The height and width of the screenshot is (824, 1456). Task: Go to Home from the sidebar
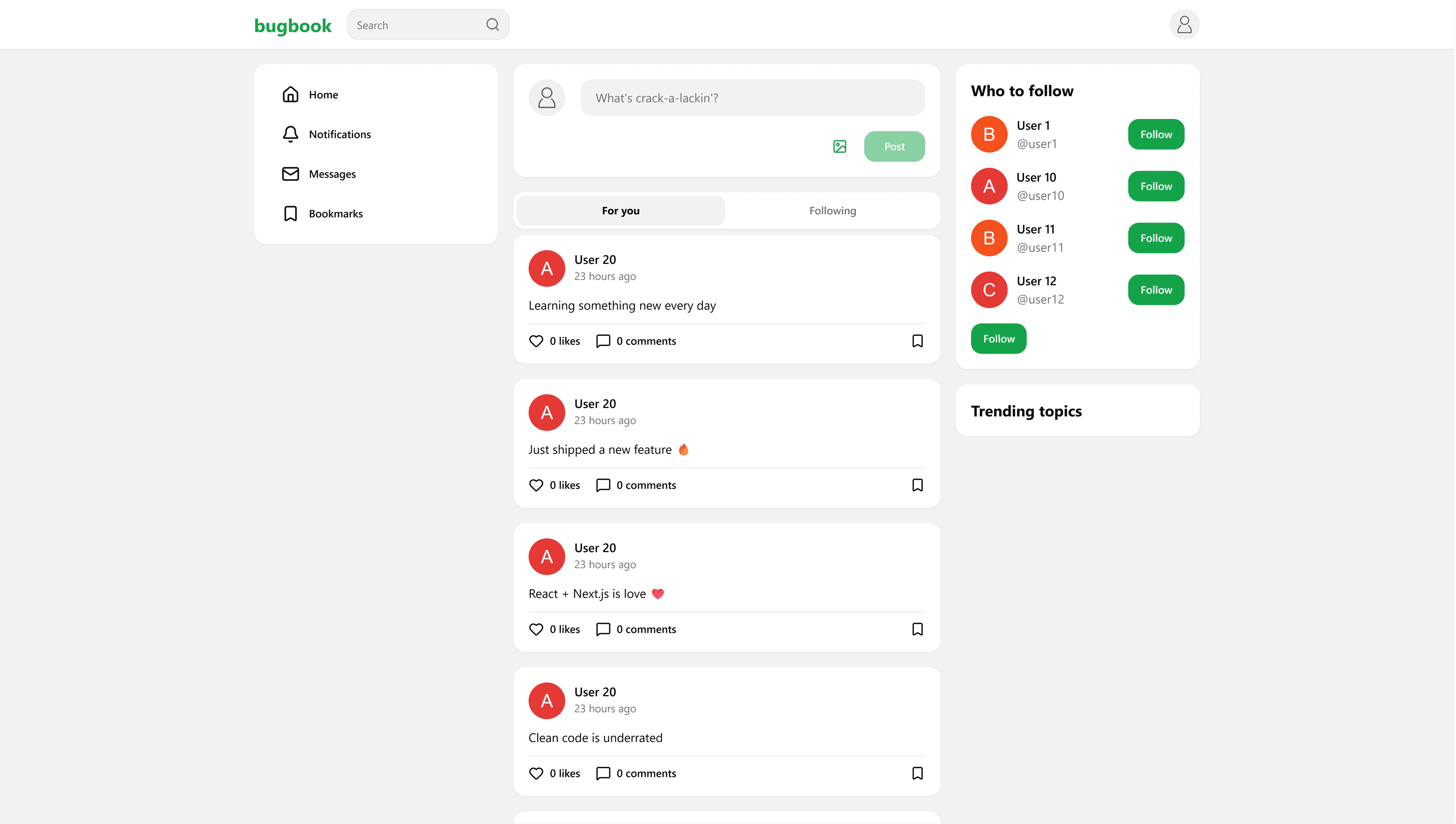pyautogui.click(x=323, y=94)
